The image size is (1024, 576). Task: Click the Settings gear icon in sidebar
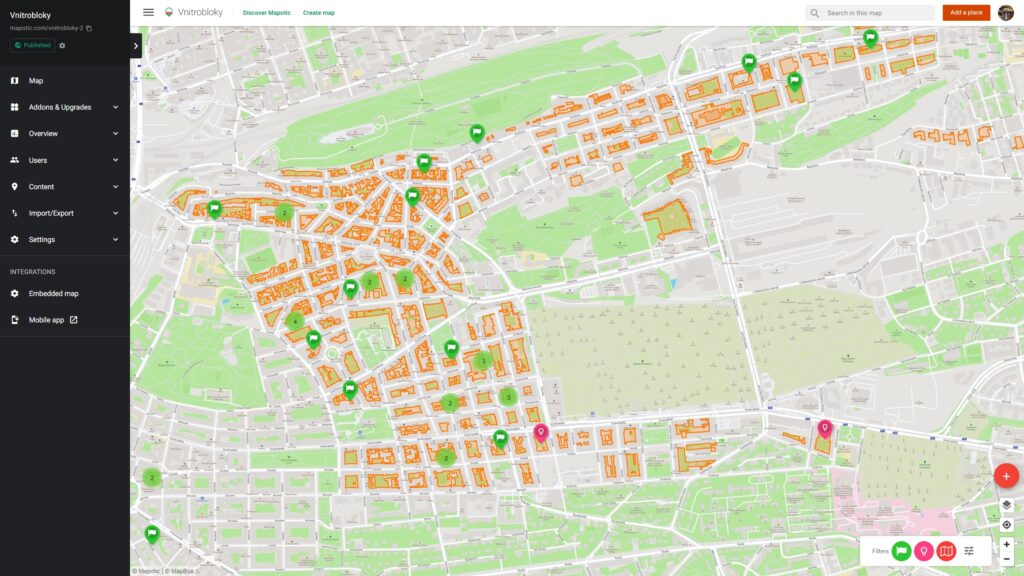[14, 240]
